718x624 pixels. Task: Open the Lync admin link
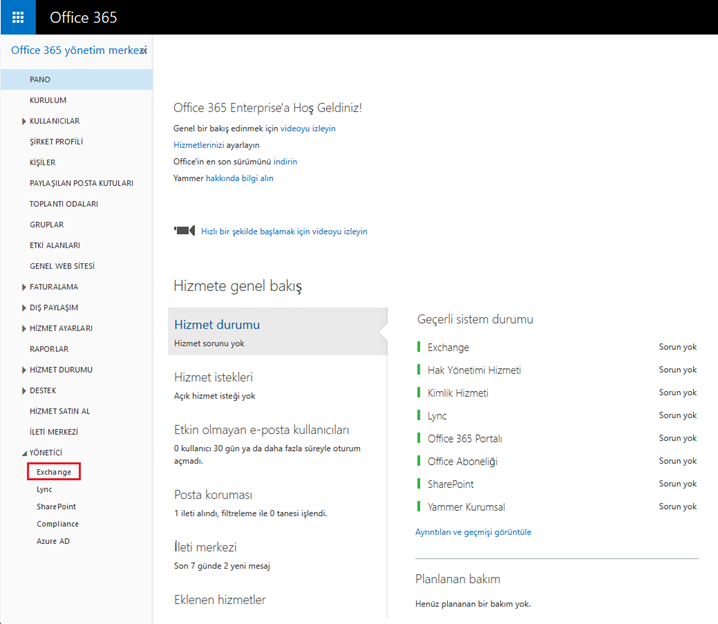point(44,489)
